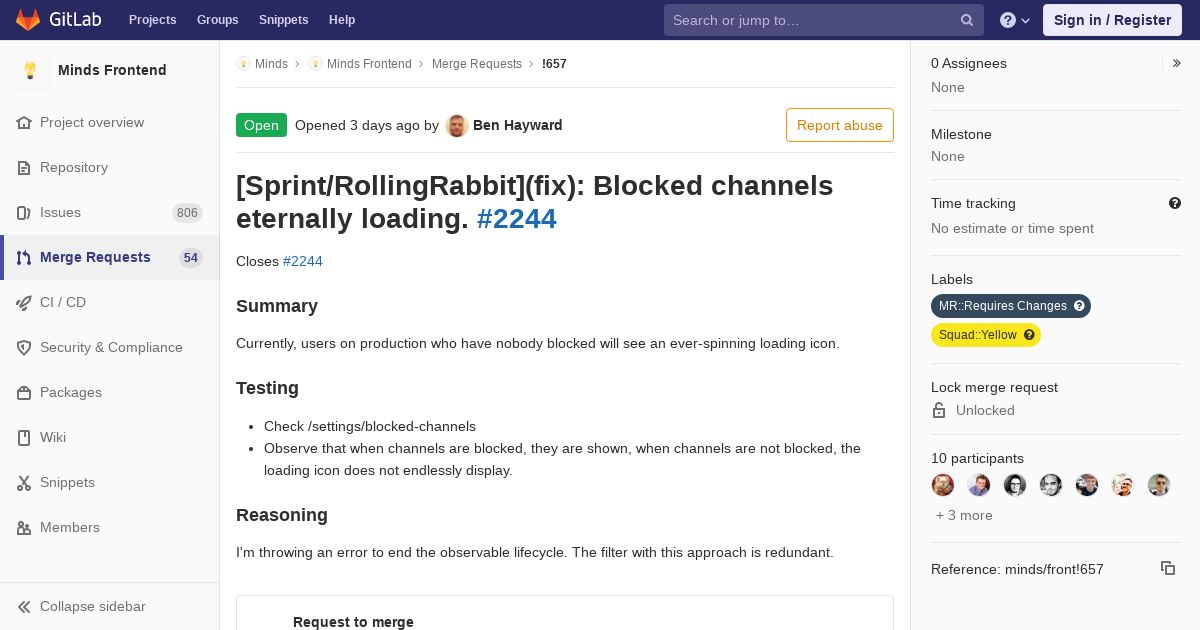The image size is (1200, 630).
Task: Open the Projects menu
Action: (152, 20)
